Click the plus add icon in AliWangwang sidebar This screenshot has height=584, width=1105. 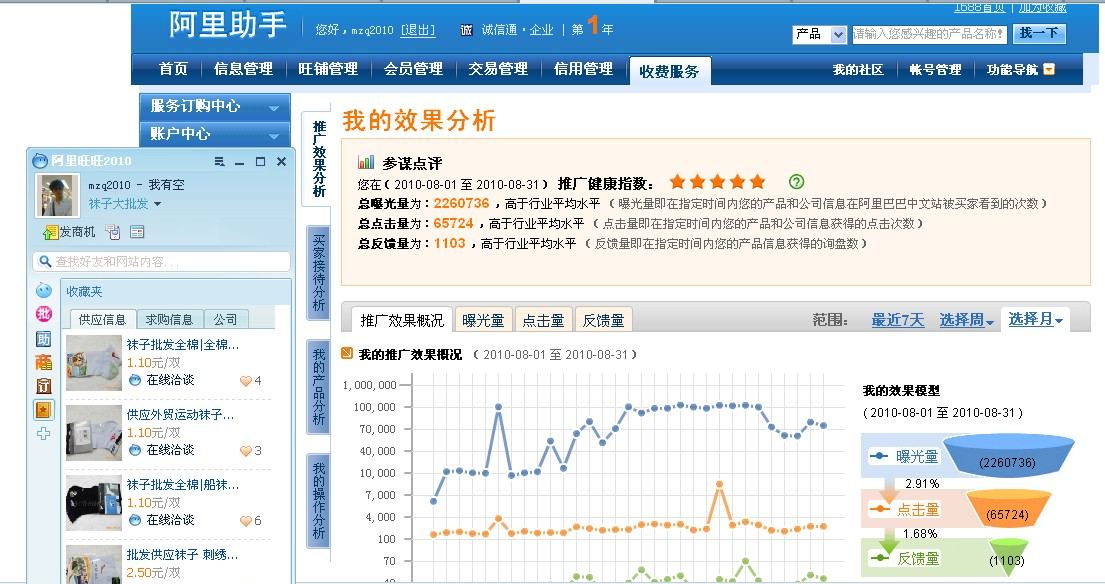tap(44, 433)
